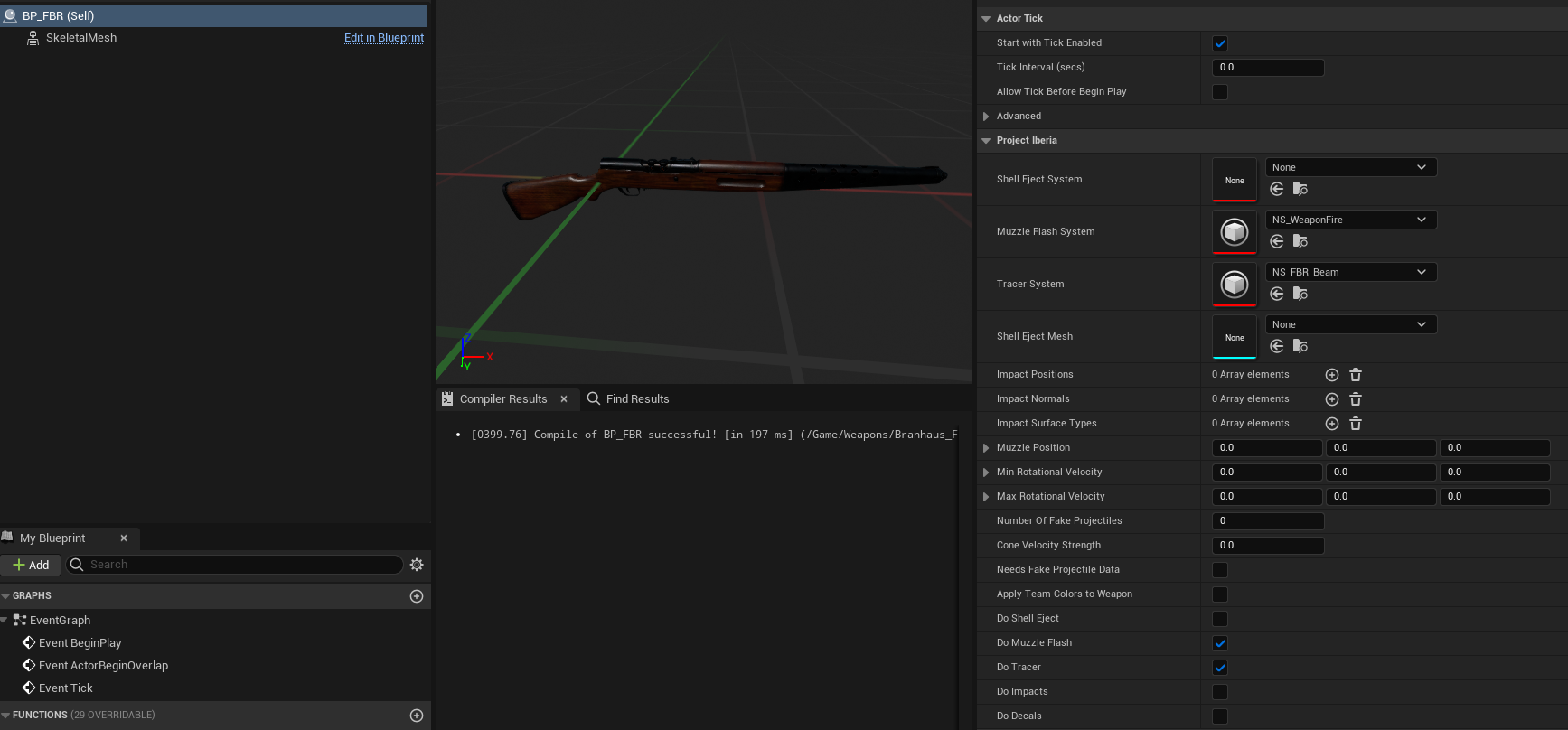Click the SkeletalMesh component icon
This screenshot has height=730, width=1568.
point(33,38)
